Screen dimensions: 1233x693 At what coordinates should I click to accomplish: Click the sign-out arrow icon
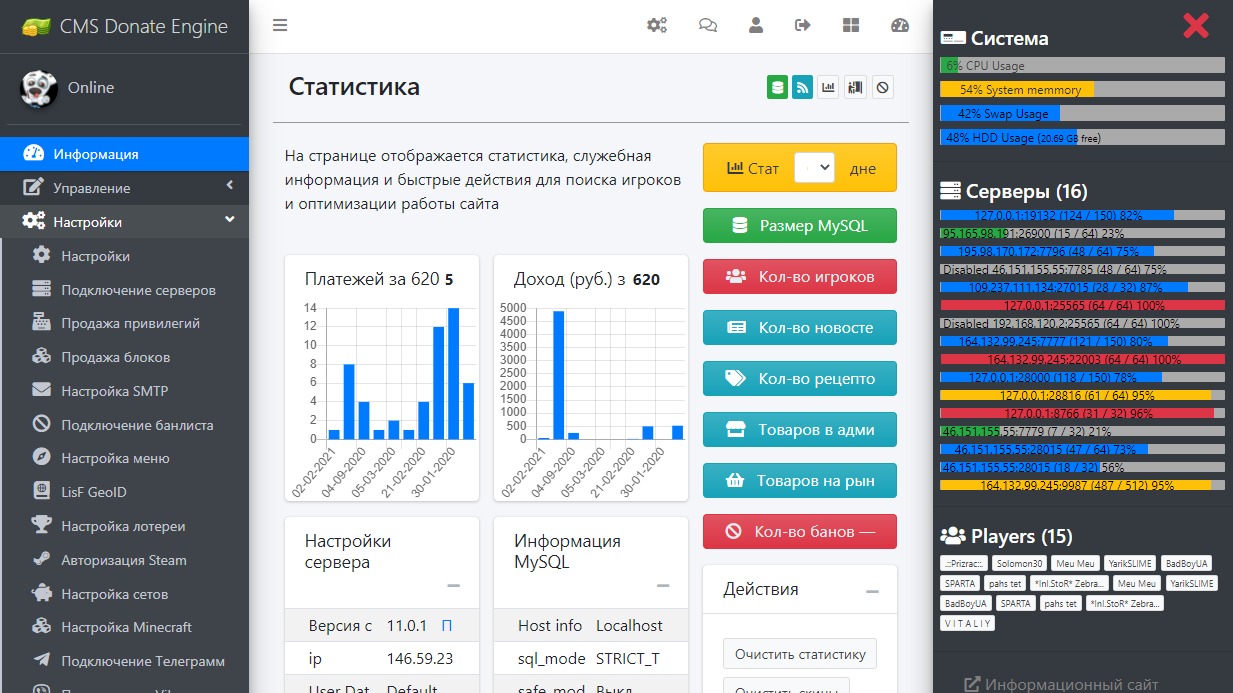pos(802,26)
